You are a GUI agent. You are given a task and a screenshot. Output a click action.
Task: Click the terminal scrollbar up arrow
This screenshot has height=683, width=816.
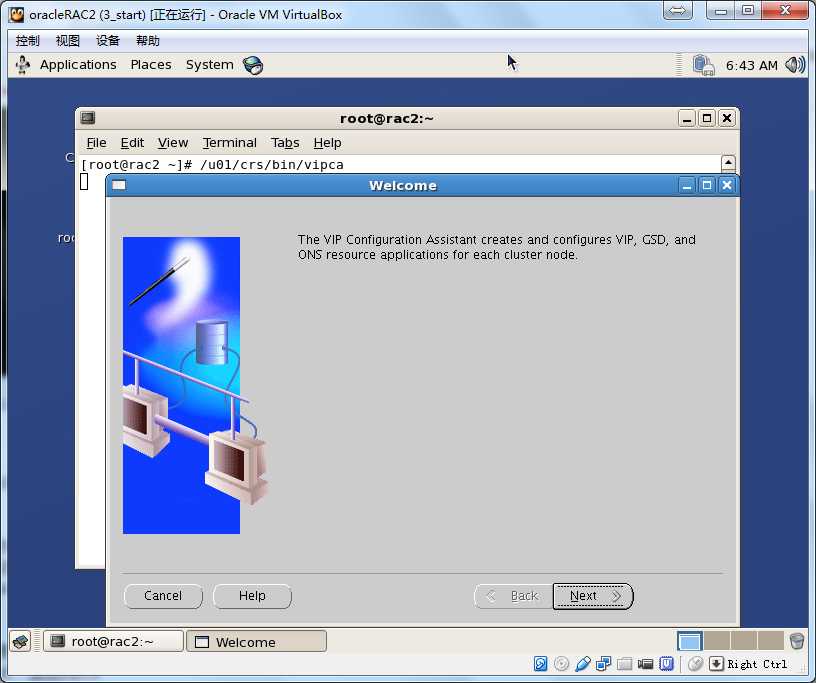[x=728, y=163]
